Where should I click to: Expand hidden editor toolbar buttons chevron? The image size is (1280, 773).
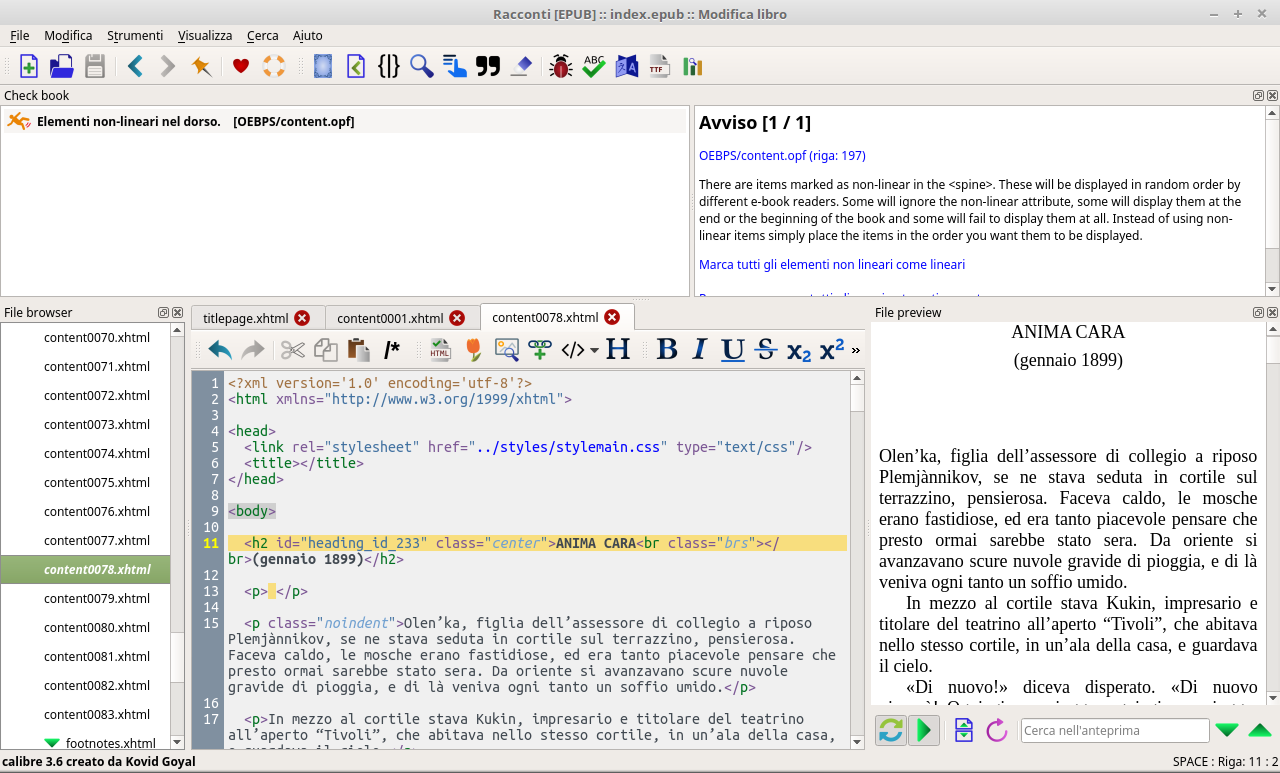pyautogui.click(x=855, y=350)
